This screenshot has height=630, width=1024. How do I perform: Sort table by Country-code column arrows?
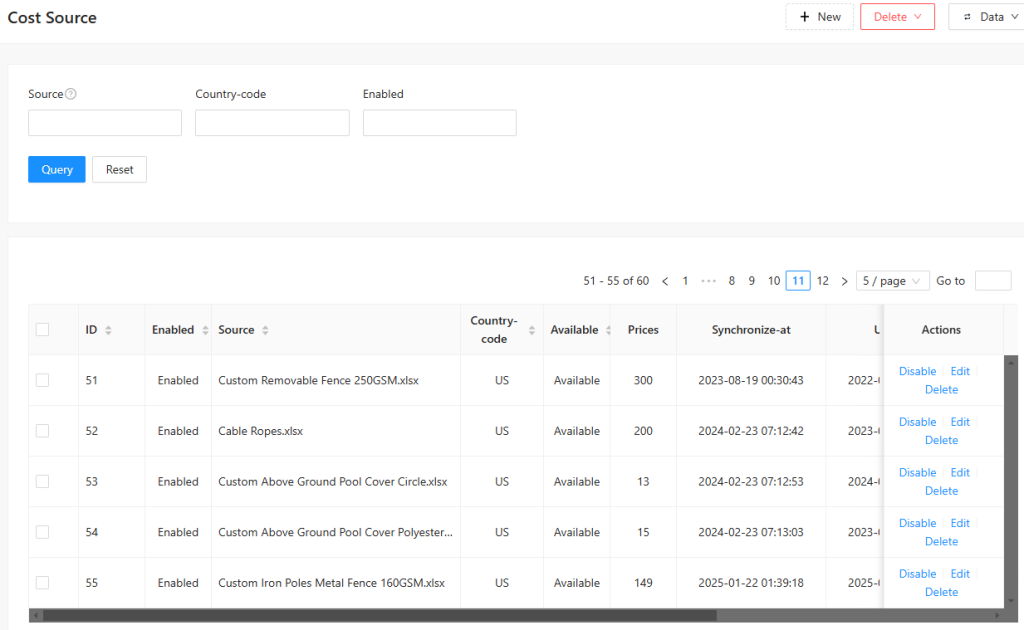[532, 330]
